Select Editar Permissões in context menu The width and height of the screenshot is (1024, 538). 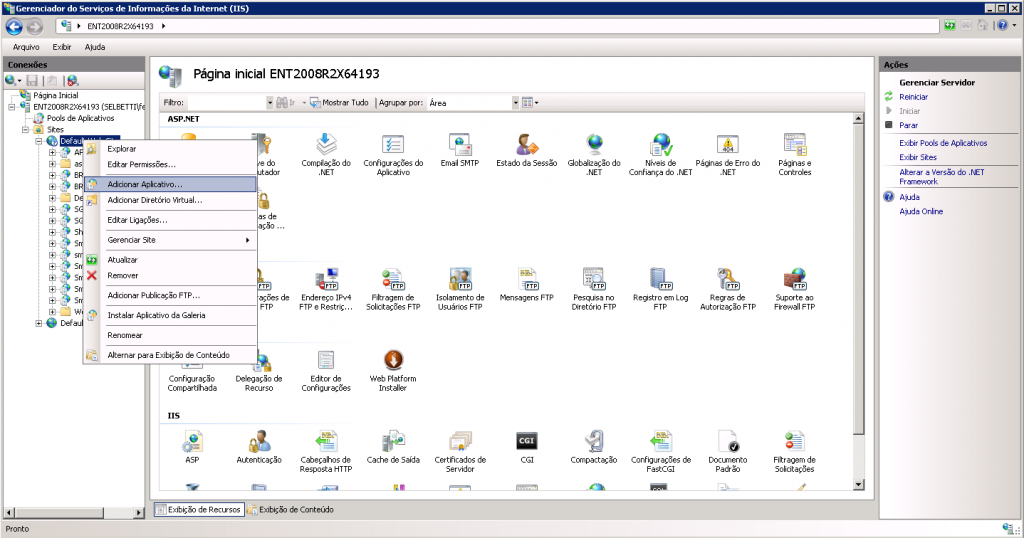(170, 165)
